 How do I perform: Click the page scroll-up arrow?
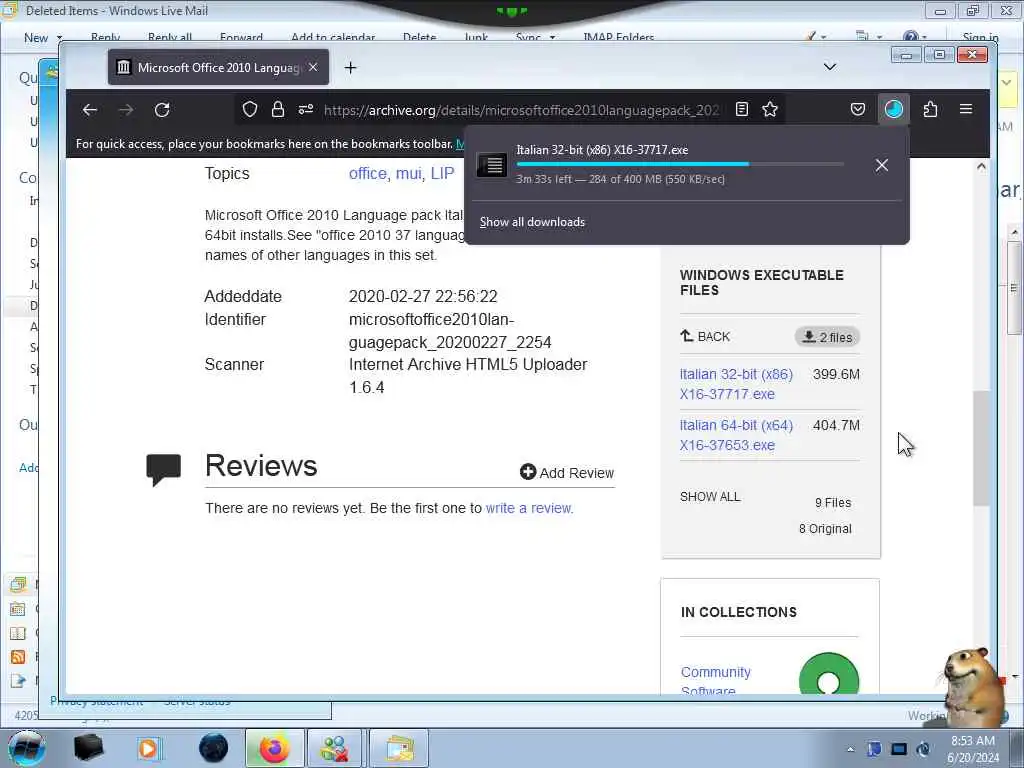tap(981, 167)
